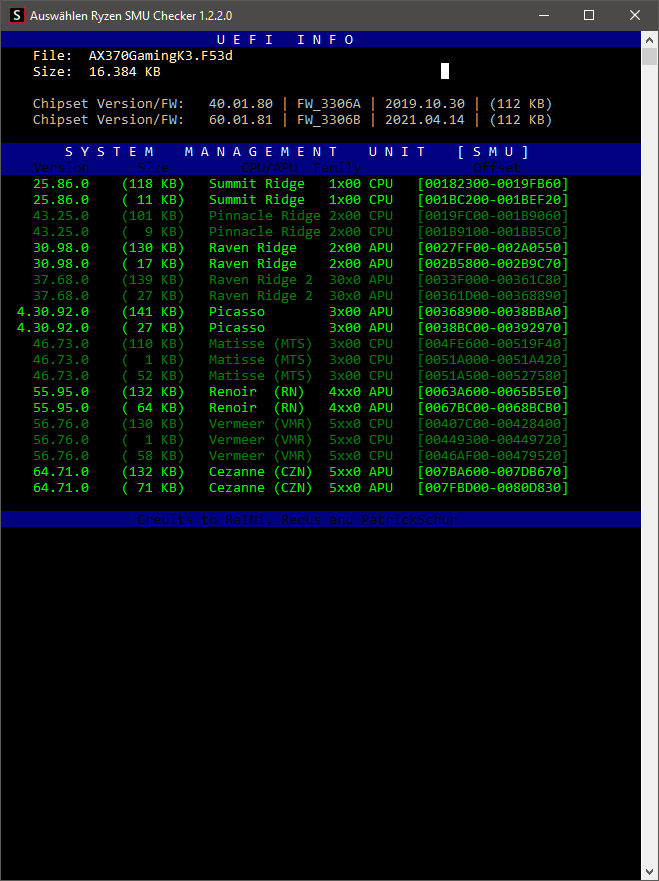Select Matisse (MTS) 110 KB row

[x=301, y=343]
